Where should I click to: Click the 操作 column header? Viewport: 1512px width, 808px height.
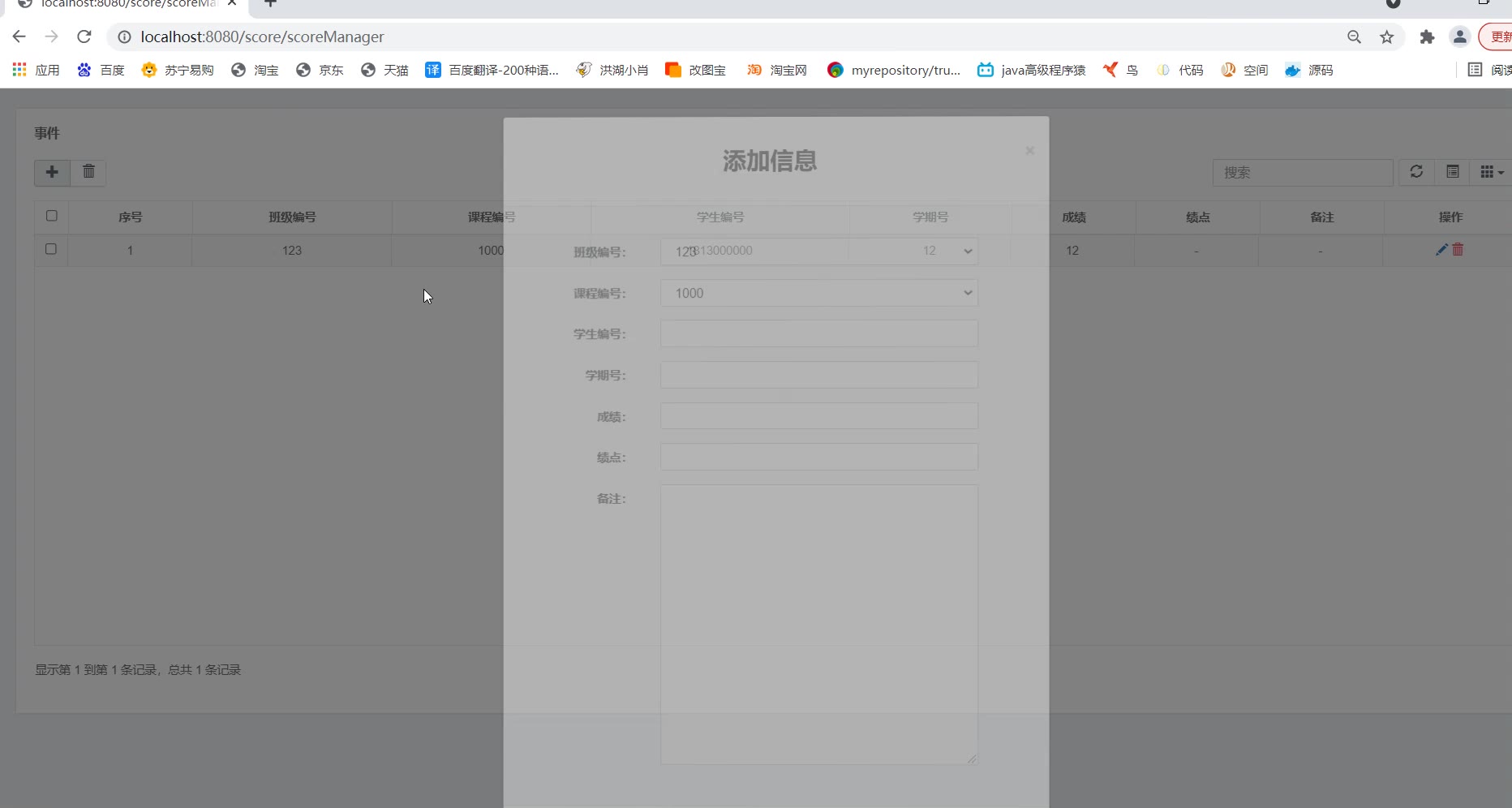[1450, 217]
